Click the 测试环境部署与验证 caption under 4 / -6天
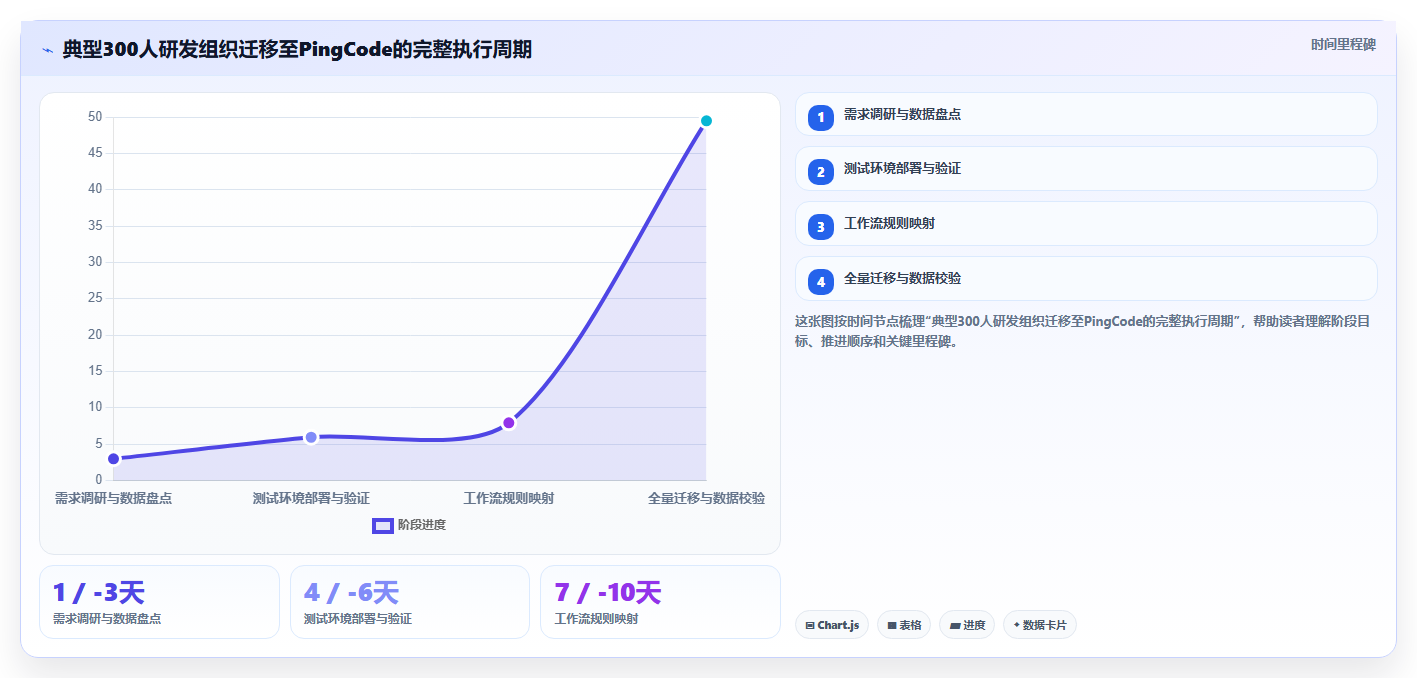This screenshot has height=678, width=1417. tap(358, 619)
